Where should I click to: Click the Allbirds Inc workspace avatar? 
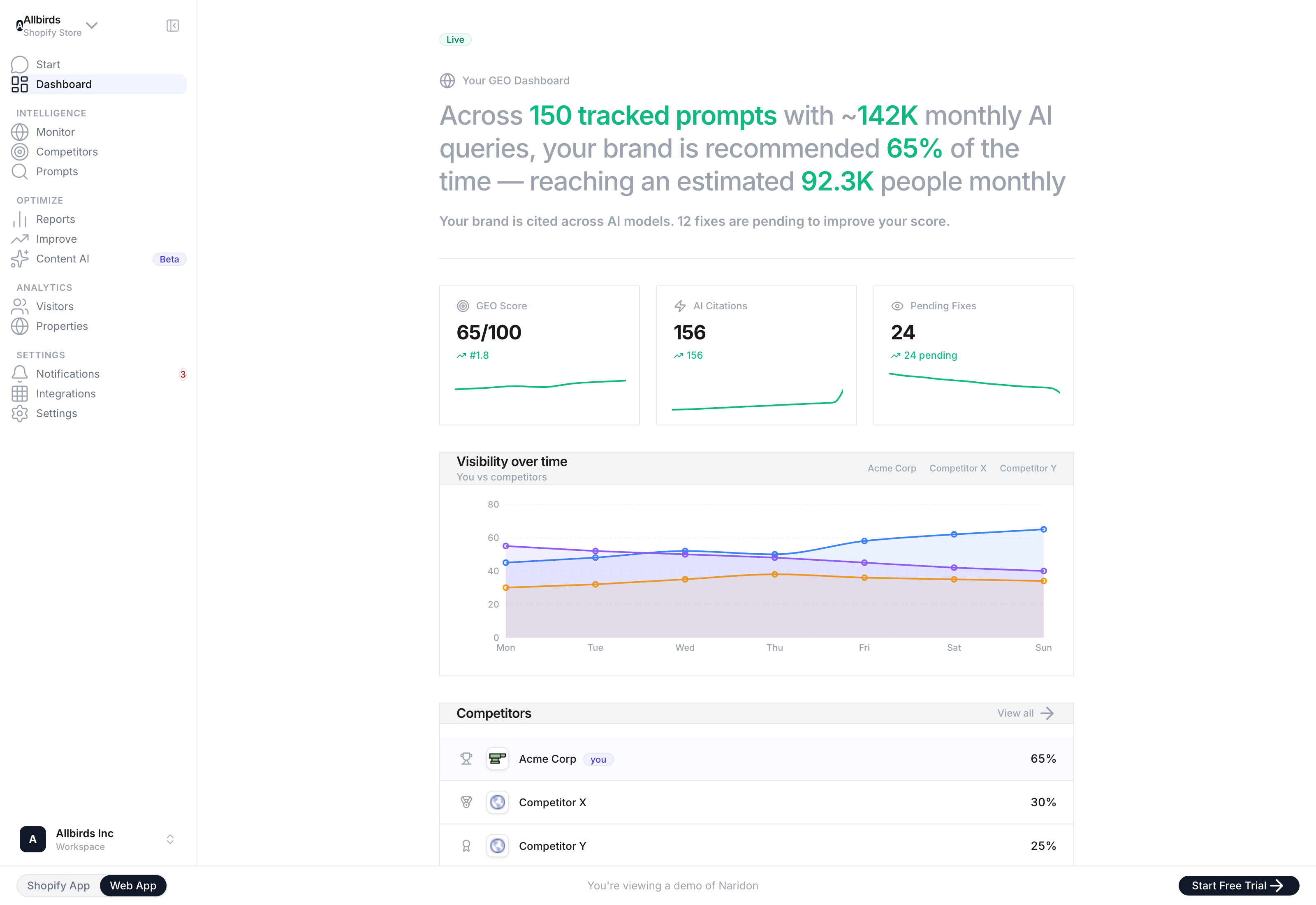click(33, 839)
